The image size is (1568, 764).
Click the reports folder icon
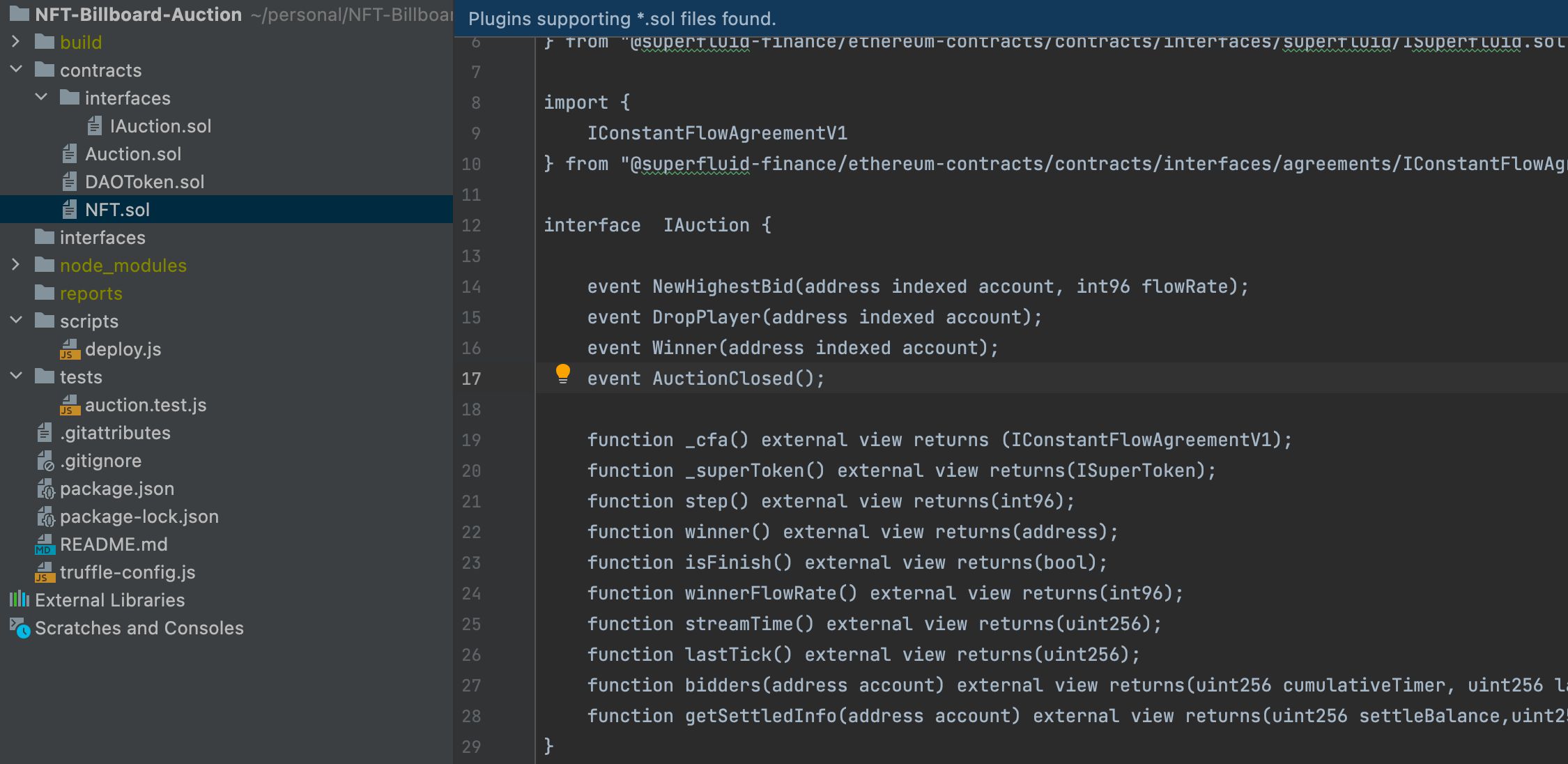point(45,293)
